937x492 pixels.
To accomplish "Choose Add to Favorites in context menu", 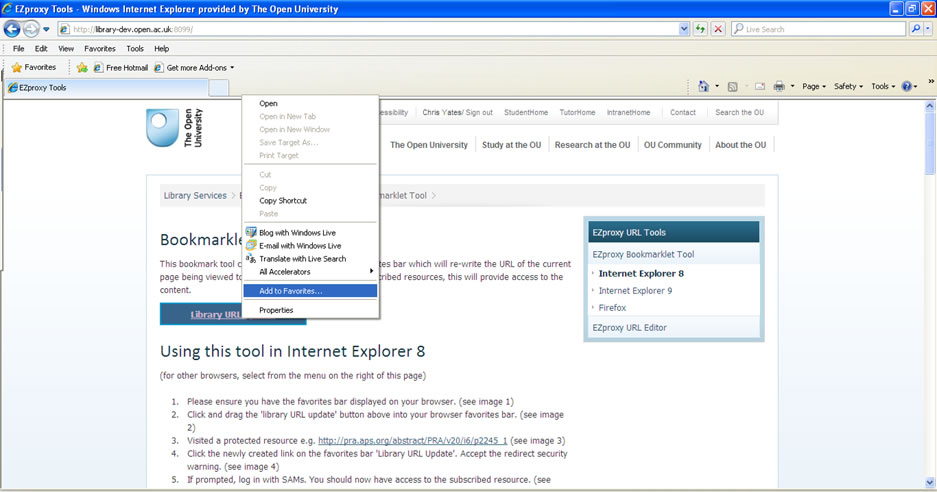I will tap(310, 291).
